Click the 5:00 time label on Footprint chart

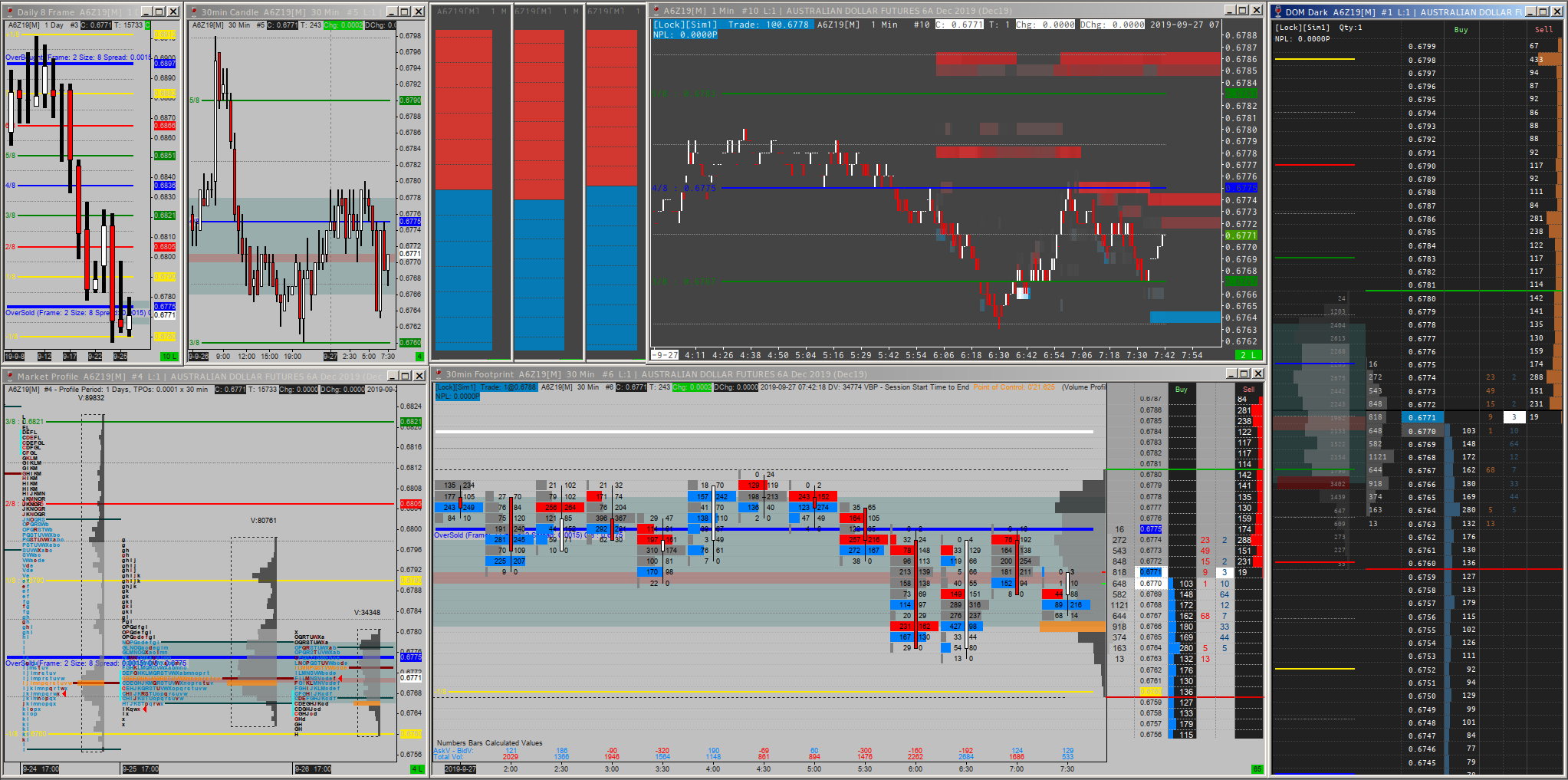pyautogui.click(x=814, y=768)
